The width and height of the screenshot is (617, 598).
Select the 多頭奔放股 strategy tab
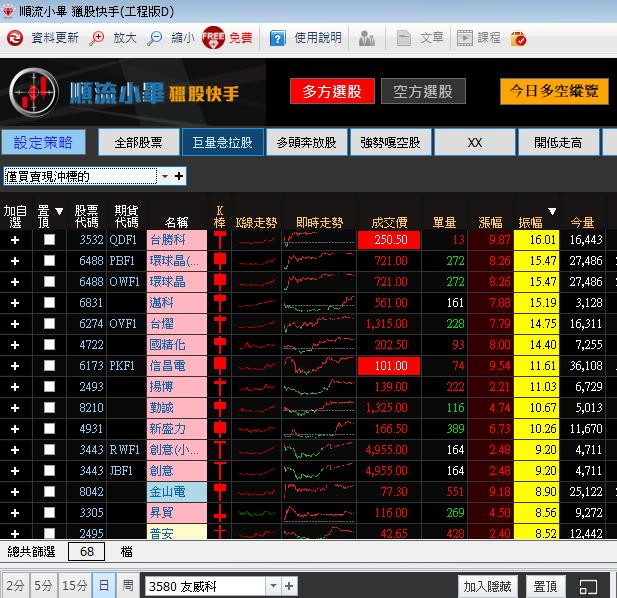pyautogui.click(x=307, y=142)
